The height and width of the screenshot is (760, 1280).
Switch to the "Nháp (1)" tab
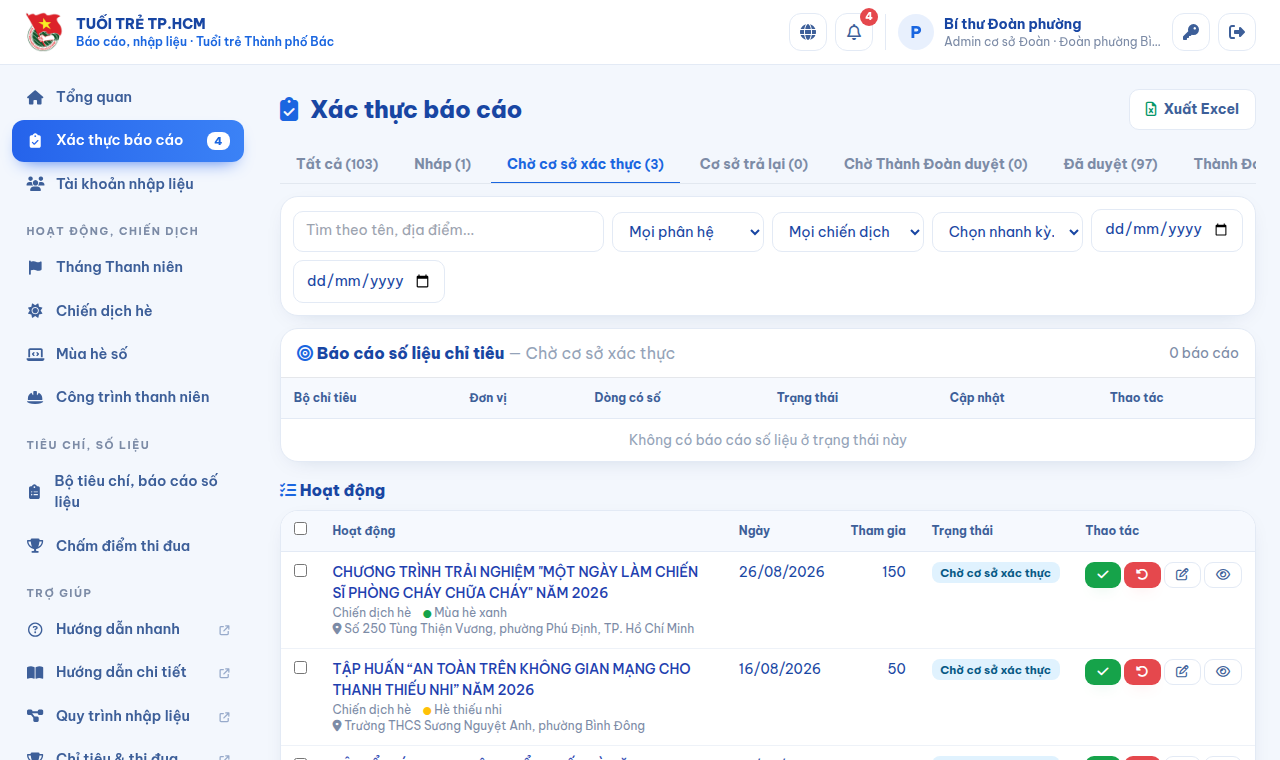443,164
